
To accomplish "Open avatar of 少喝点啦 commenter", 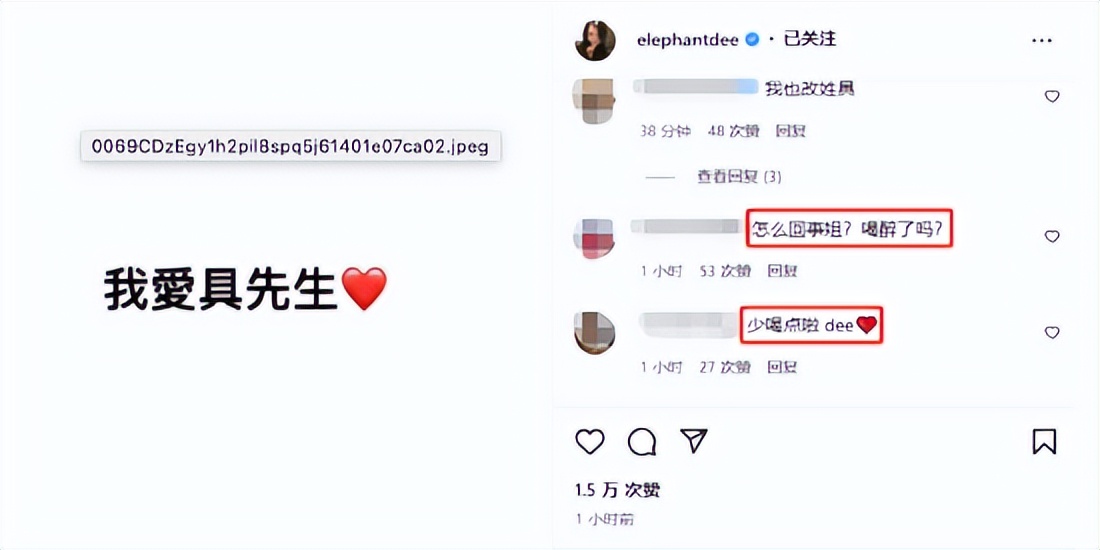I will pyautogui.click(x=595, y=333).
